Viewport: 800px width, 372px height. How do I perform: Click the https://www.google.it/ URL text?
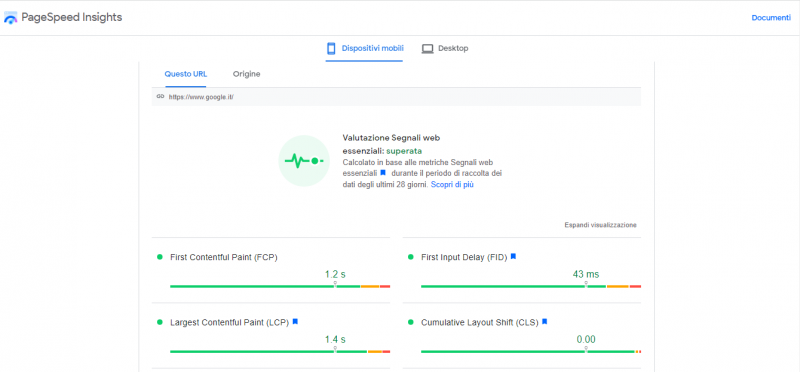(x=202, y=97)
